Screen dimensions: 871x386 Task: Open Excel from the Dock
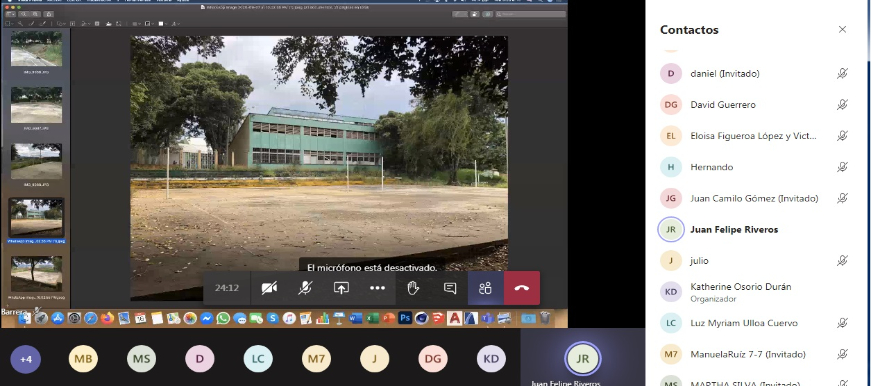[373, 318]
